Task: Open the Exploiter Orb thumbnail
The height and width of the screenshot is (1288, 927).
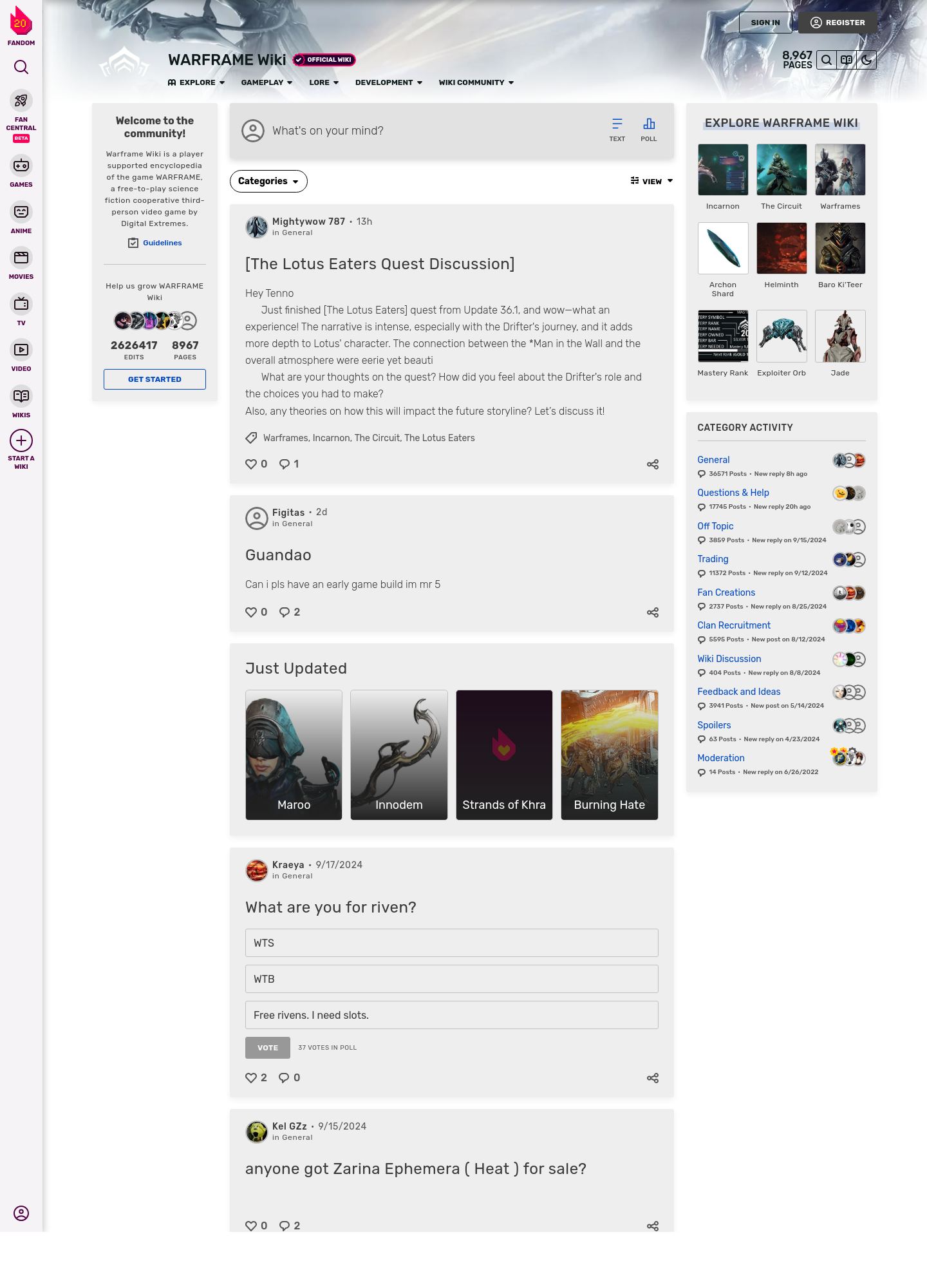Action: point(782,336)
